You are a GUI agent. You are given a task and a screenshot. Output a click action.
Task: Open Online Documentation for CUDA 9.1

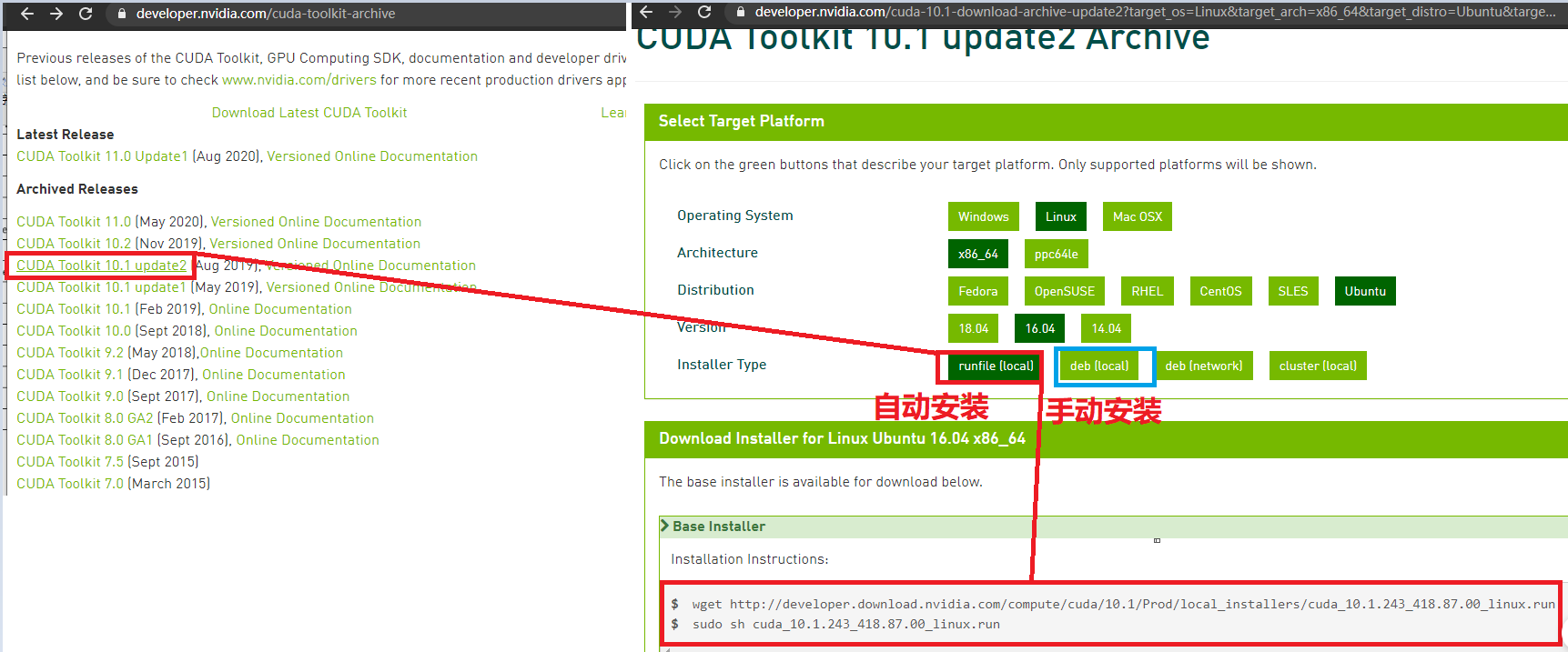point(274,375)
